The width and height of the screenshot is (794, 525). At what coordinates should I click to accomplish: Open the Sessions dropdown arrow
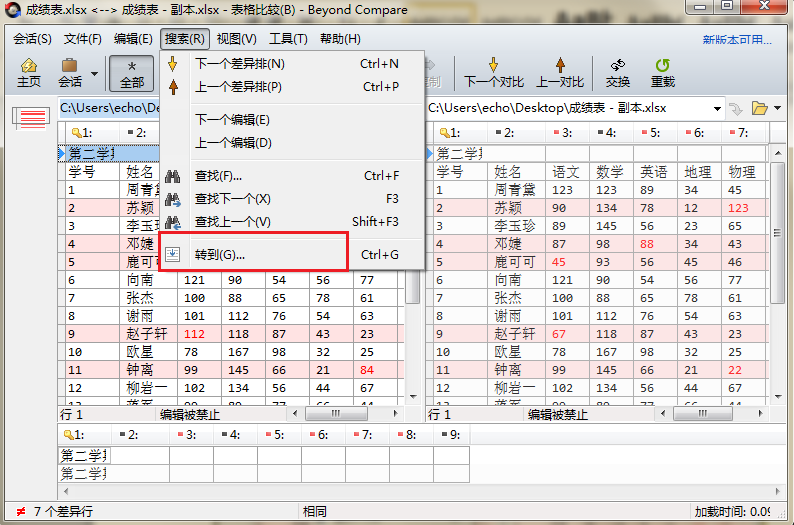(x=95, y=74)
